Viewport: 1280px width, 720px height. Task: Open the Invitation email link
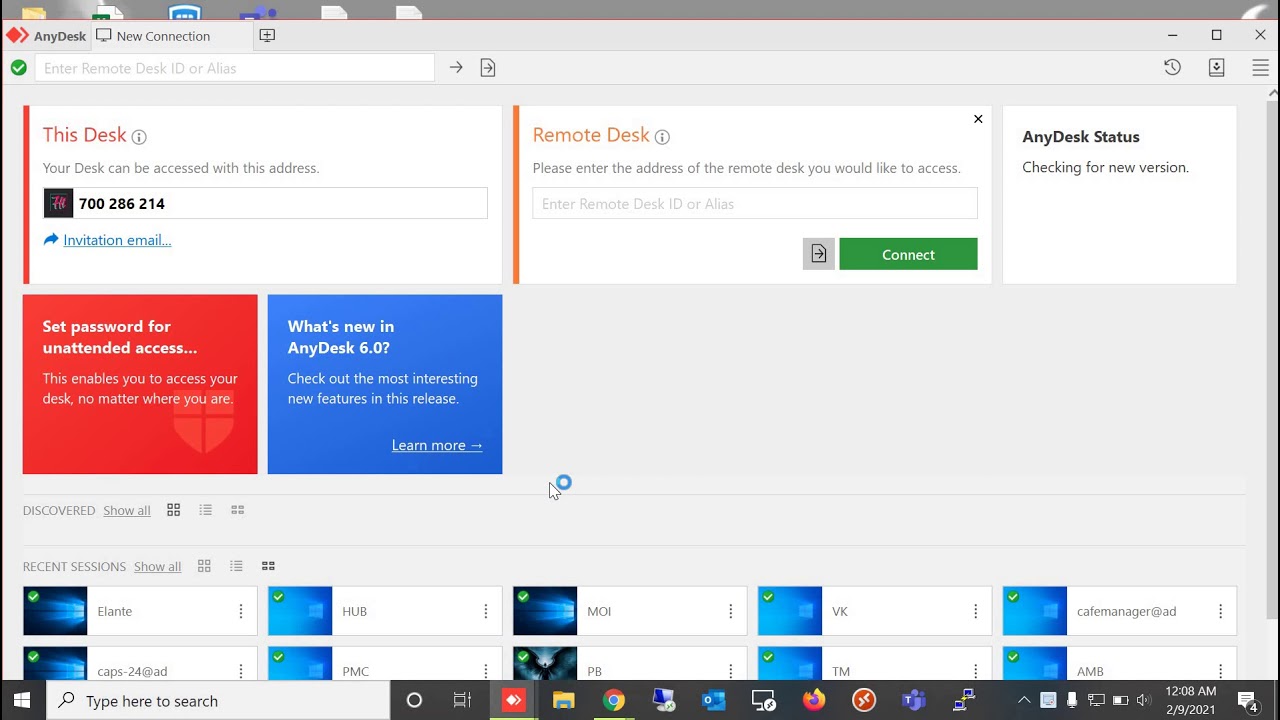click(117, 240)
